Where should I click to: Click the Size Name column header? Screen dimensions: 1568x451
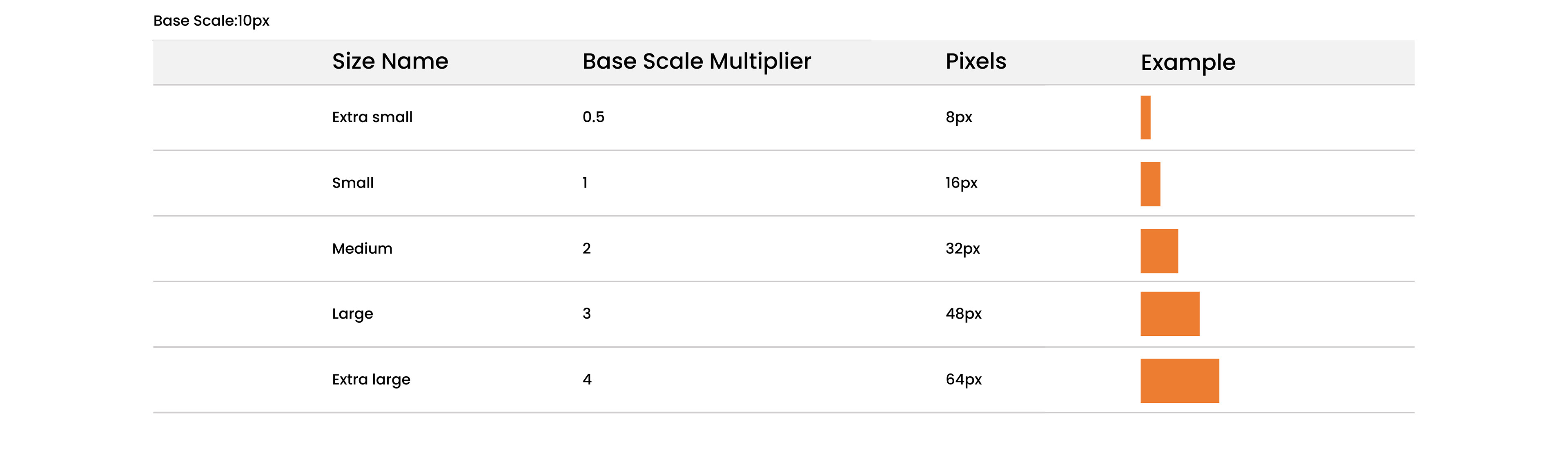[x=390, y=61]
